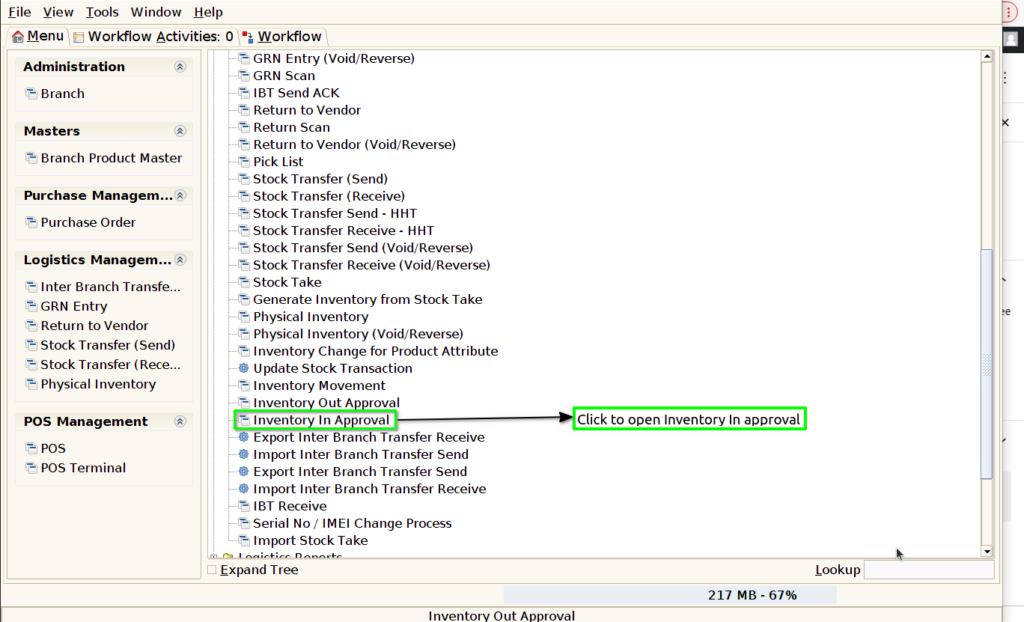Screen dimensions: 1024x622
Task: Open GRN Entry (Void/Reverse) in the tree
Action: 334,58
